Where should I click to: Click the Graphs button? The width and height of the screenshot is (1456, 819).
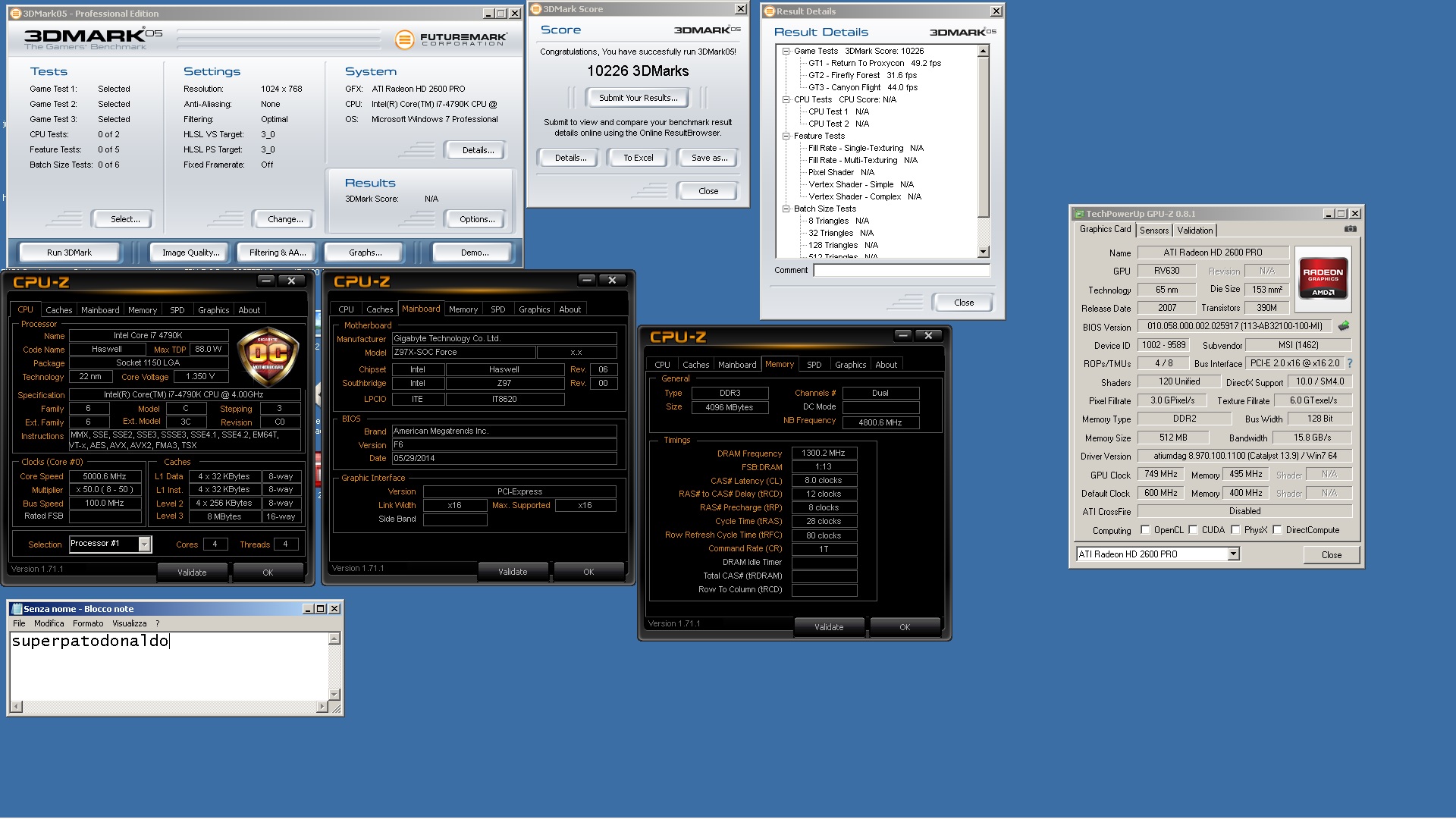coord(366,253)
